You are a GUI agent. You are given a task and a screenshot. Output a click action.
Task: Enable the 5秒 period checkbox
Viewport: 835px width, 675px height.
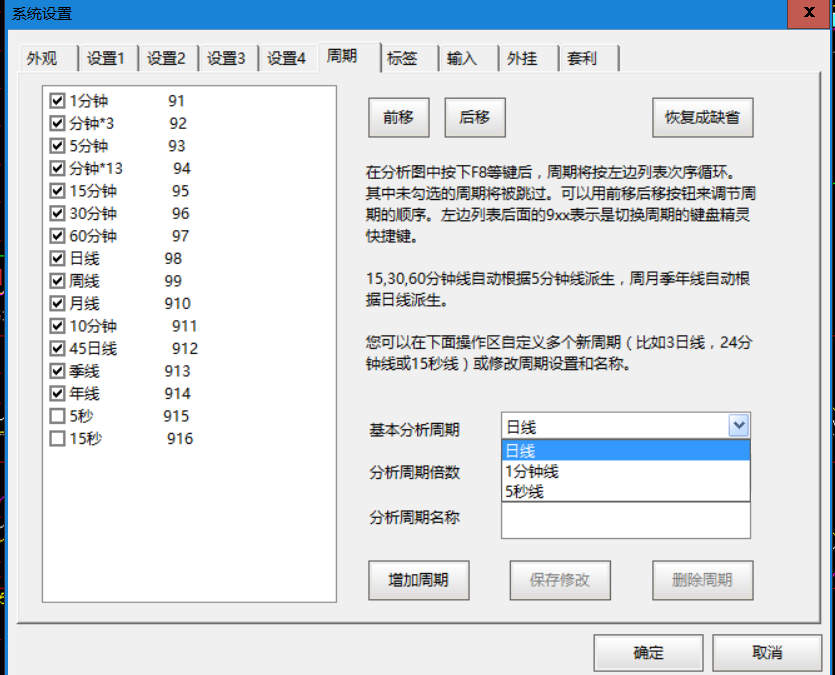(57, 416)
